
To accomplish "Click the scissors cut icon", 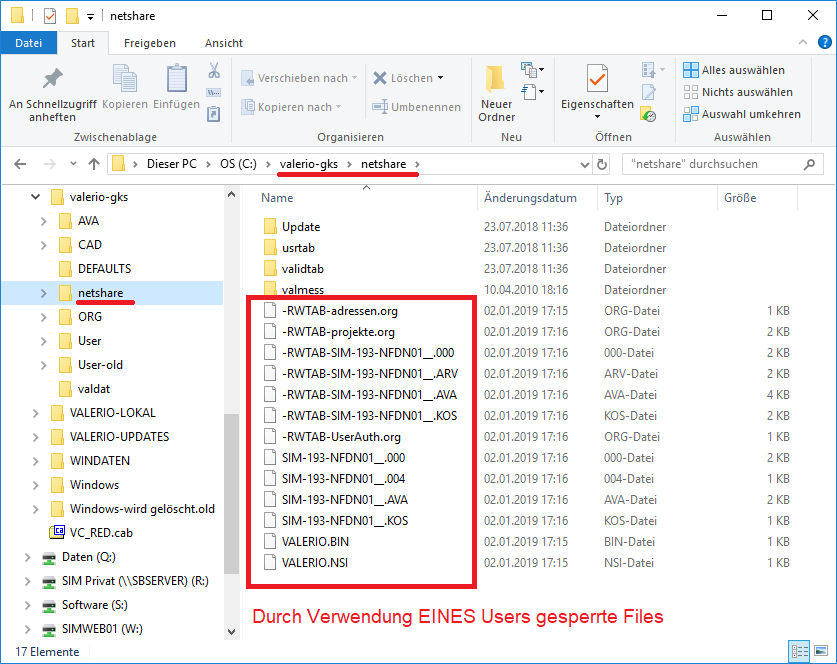I will (214, 71).
